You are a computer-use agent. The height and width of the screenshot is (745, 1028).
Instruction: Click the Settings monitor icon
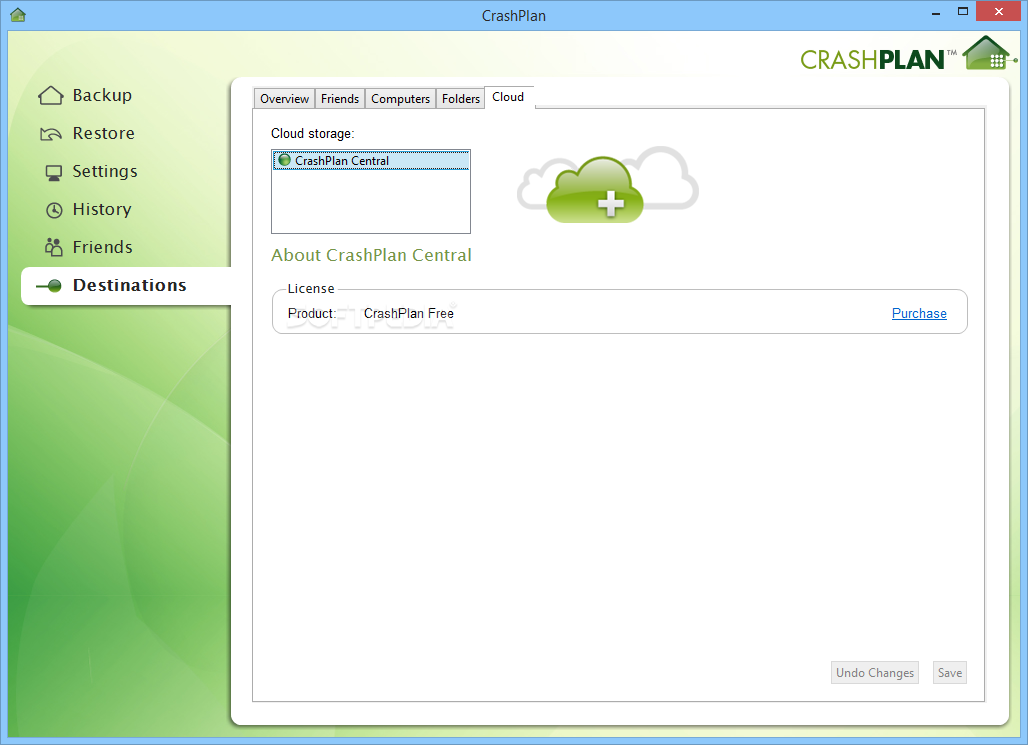(54, 172)
